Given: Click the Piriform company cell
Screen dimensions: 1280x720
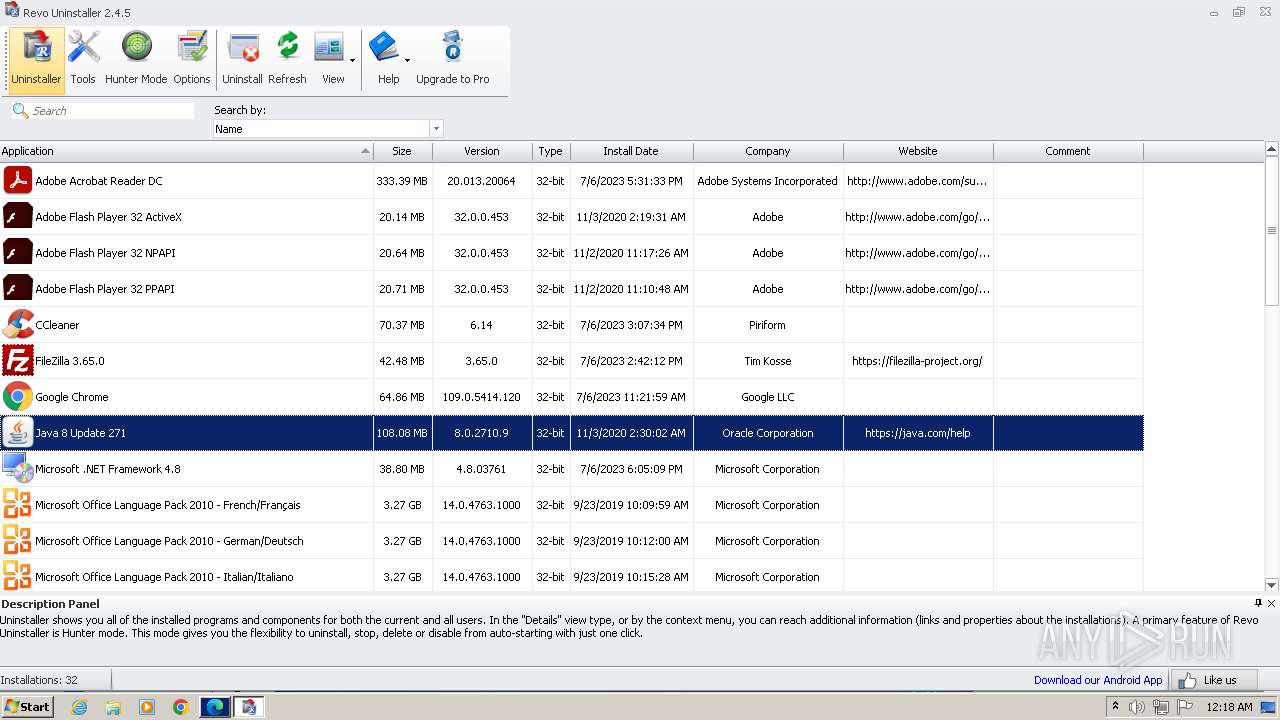Looking at the screenshot, I should tap(768, 325).
